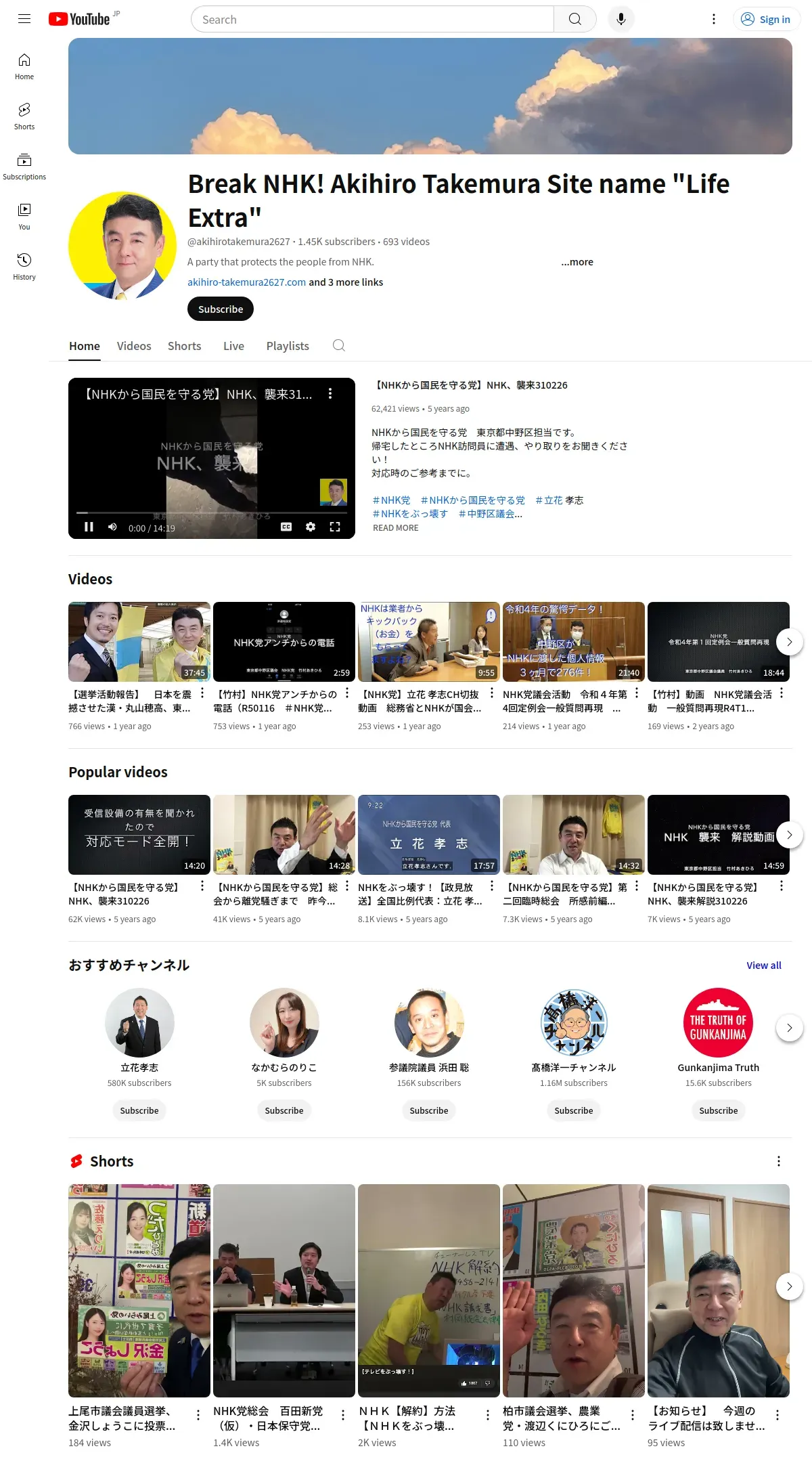Switch to the Shorts channel tab
Viewport: 812px width, 1478px height.
184,346
